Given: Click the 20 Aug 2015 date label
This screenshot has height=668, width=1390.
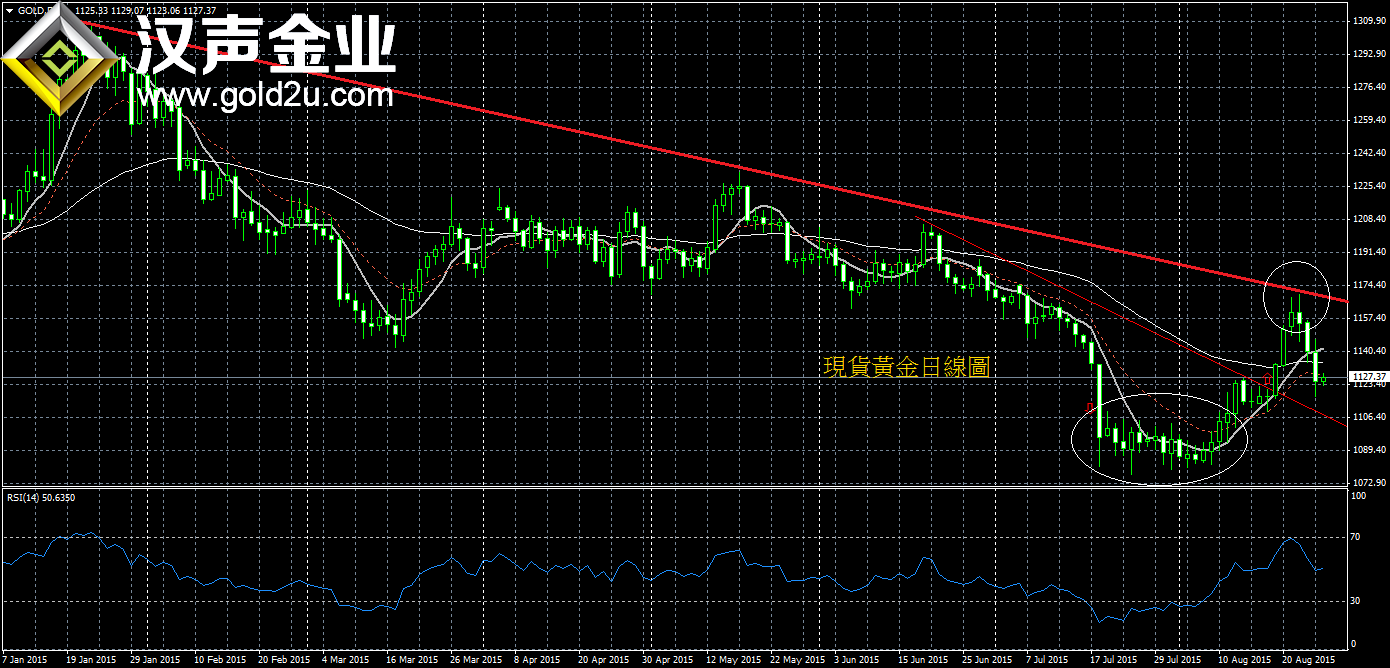Looking at the screenshot, I should pos(1310,660).
